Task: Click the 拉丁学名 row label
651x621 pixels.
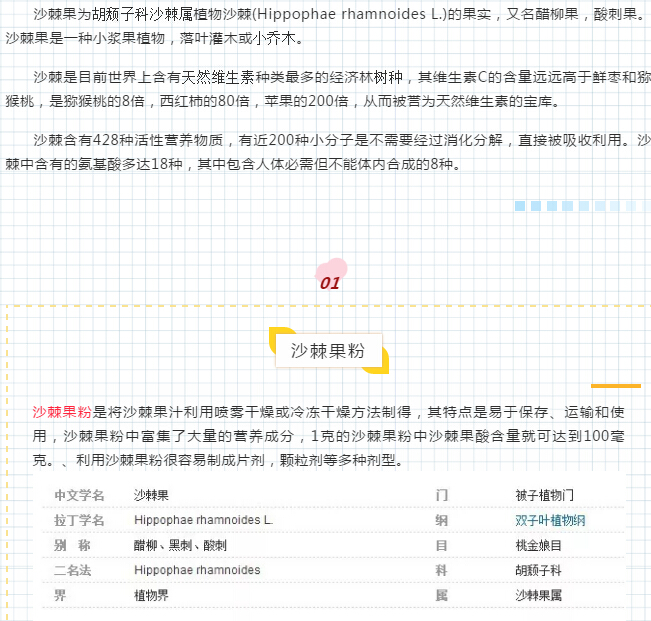Action: tap(79, 520)
